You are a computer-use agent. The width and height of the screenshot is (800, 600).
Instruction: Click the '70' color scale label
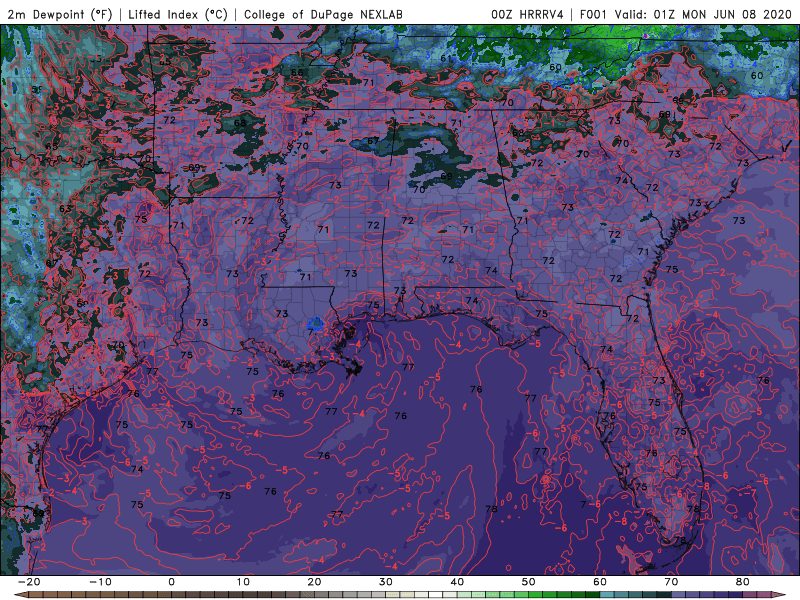click(x=671, y=582)
